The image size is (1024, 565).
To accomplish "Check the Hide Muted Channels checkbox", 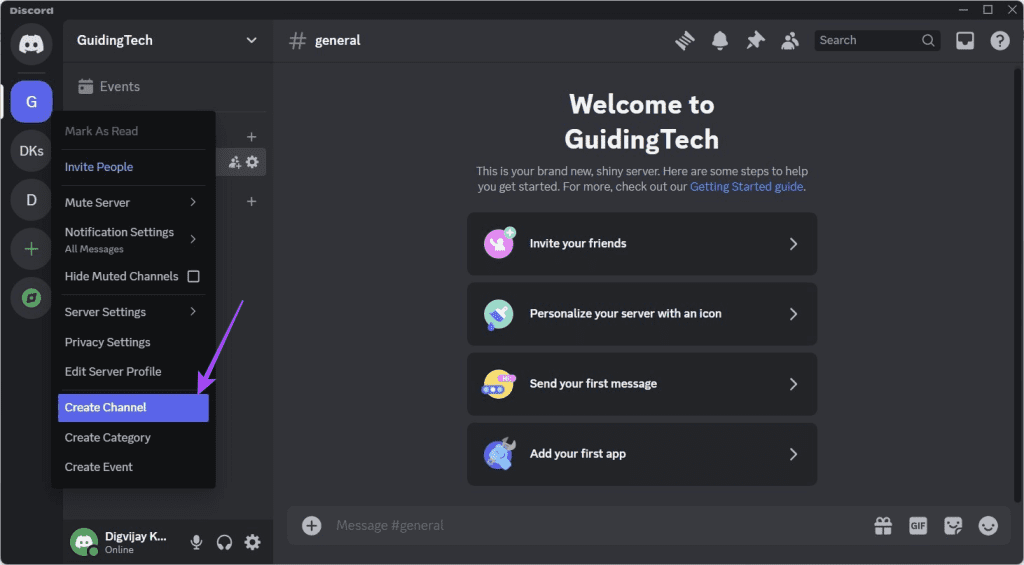I will [x=193, y=276].
